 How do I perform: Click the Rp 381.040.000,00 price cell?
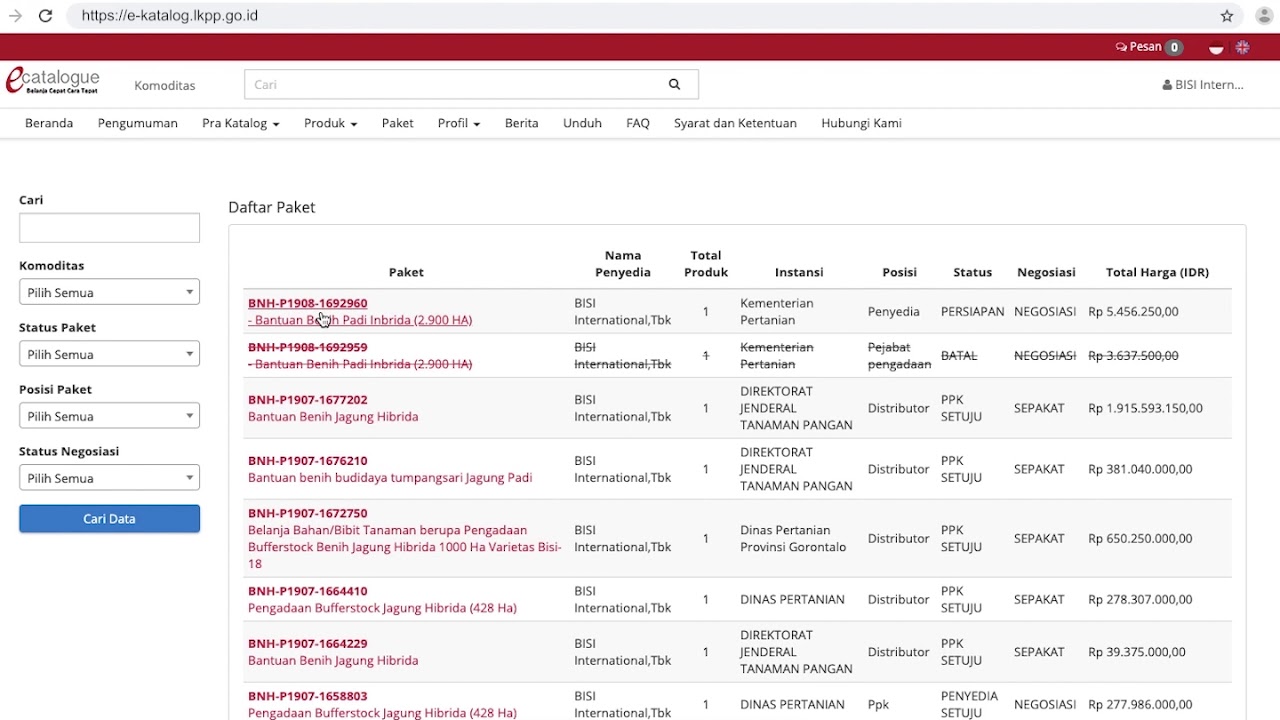pyautogui.click(x=1140, y=469)
